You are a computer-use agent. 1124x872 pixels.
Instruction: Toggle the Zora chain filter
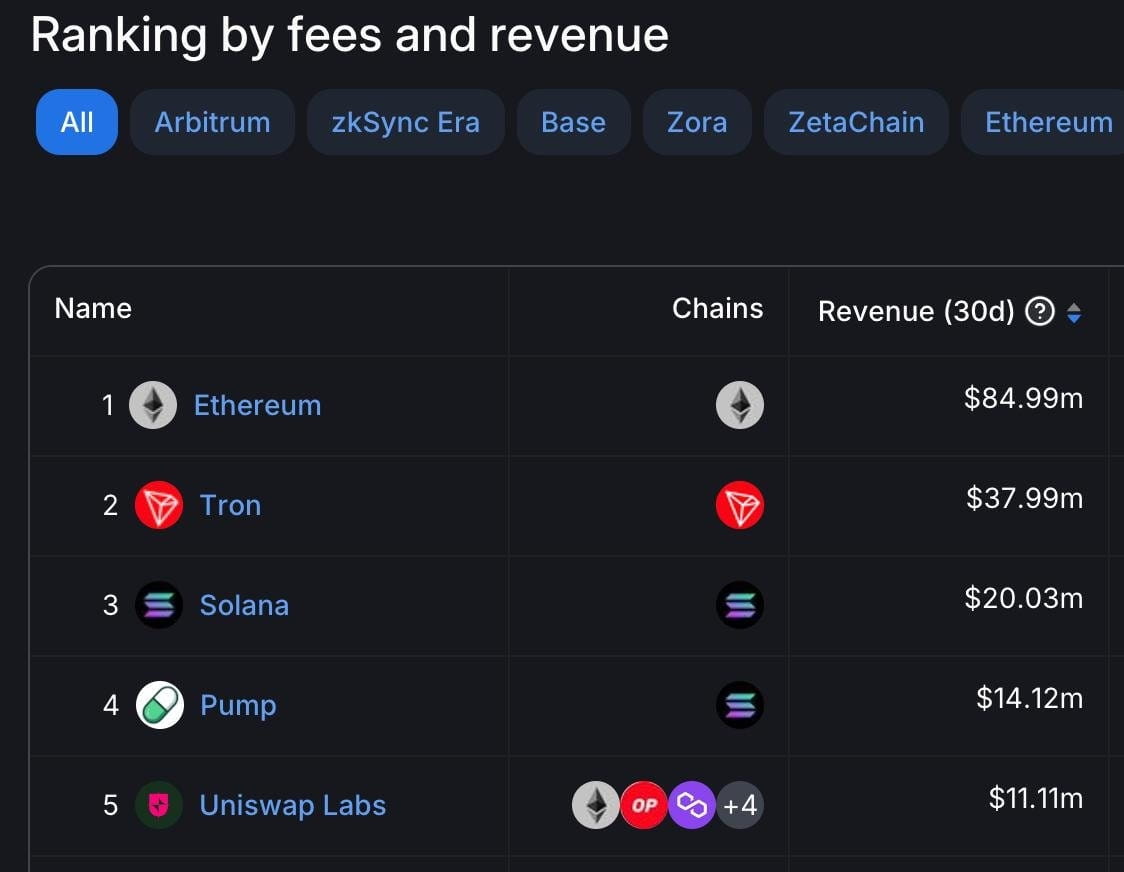(x=696, y=122)
